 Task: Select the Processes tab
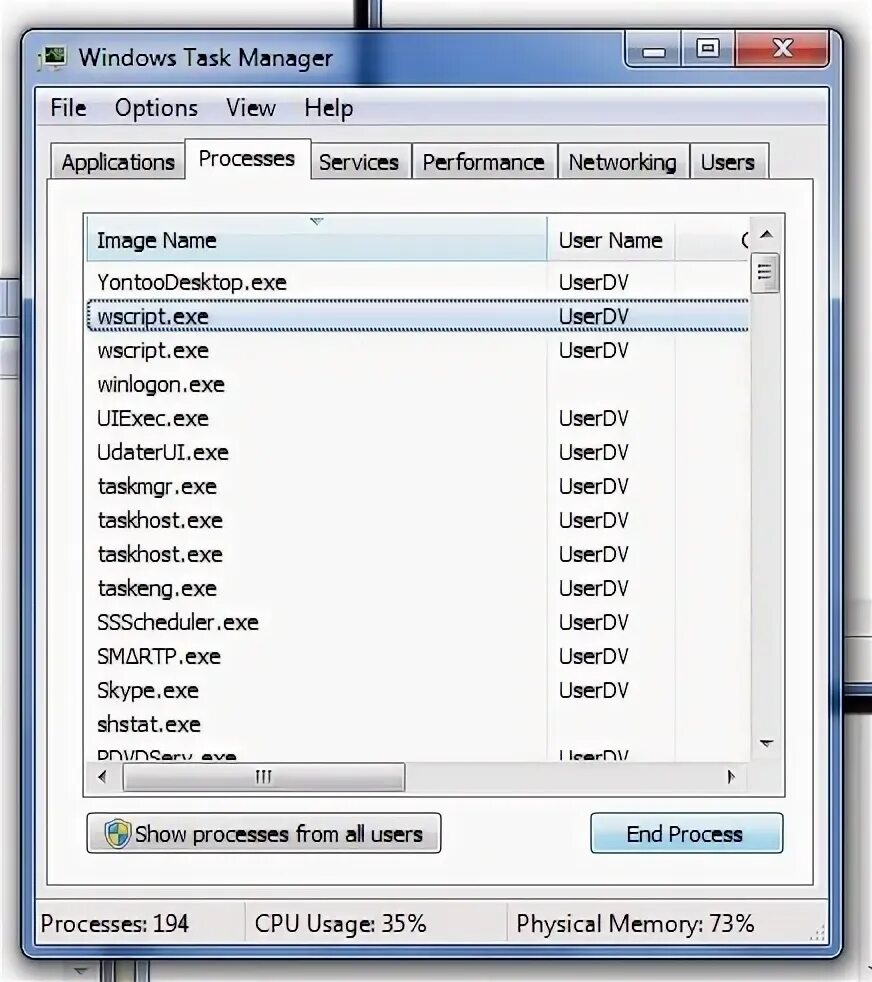click(247, 159)
